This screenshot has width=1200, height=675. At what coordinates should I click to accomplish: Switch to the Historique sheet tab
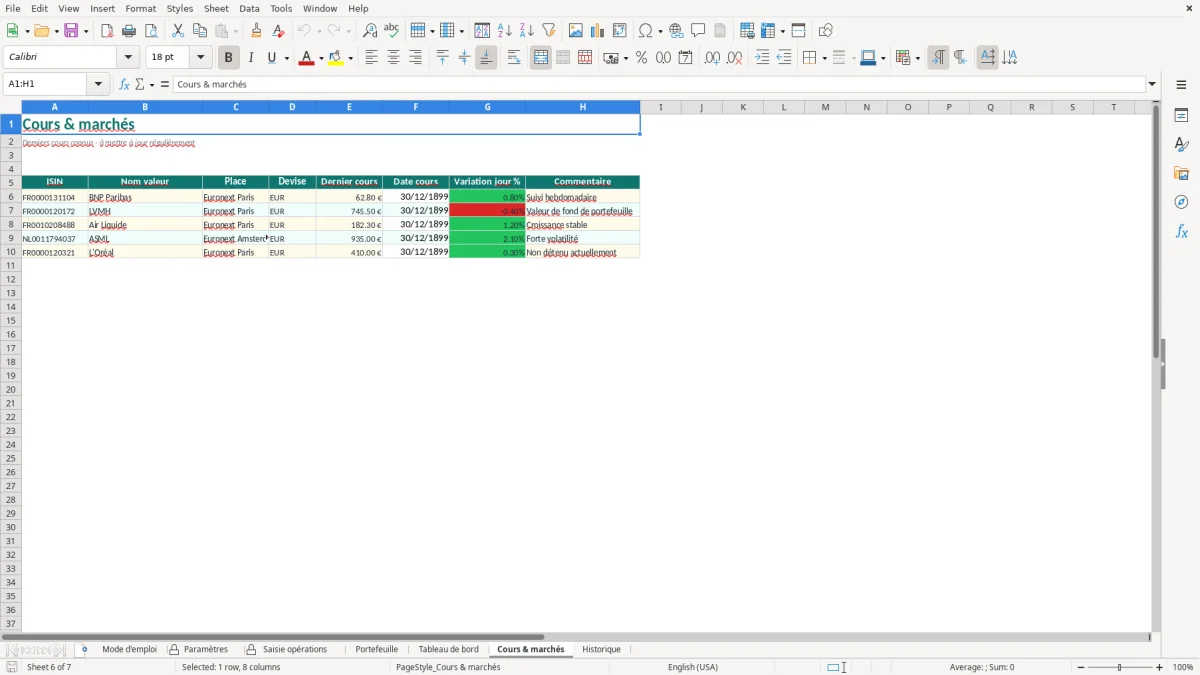pos(601,650)
